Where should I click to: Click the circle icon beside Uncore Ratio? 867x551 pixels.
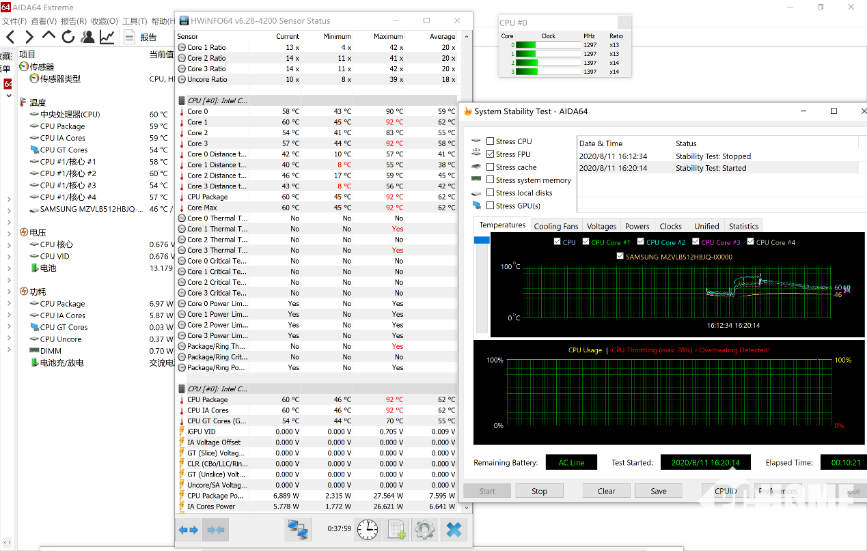182,80
